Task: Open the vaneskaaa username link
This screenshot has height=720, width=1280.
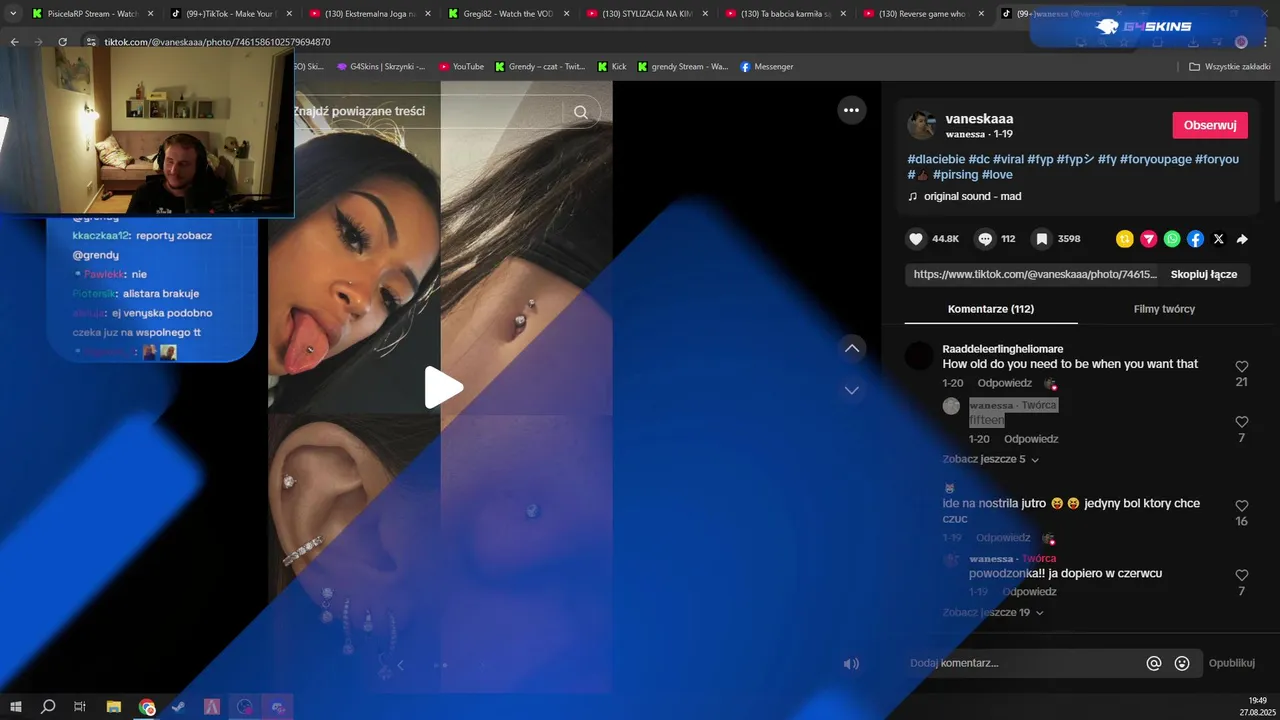Action: coord(979,118)
